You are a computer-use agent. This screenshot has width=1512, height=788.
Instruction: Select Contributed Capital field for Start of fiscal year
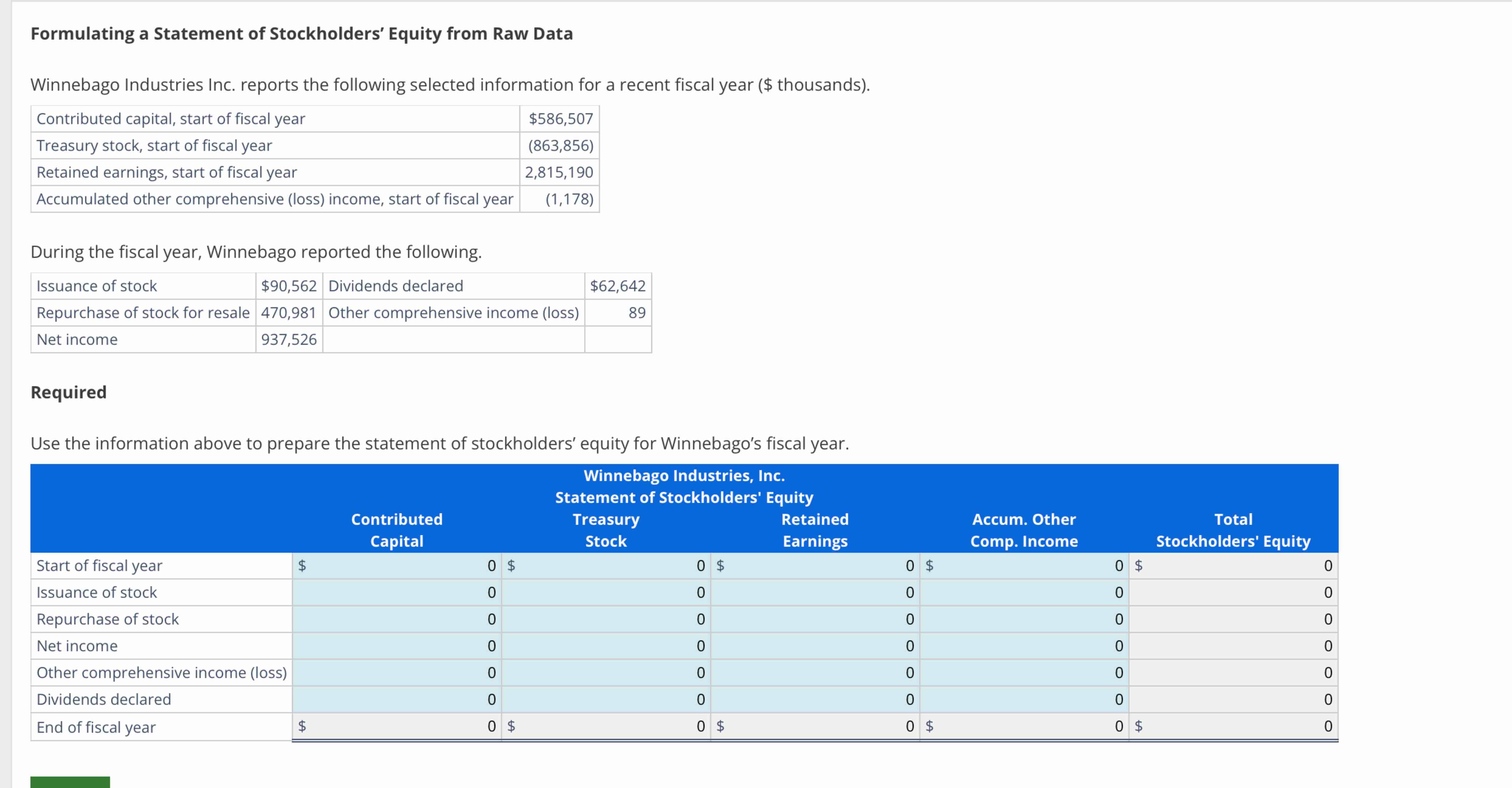click(x=397, y=565)
